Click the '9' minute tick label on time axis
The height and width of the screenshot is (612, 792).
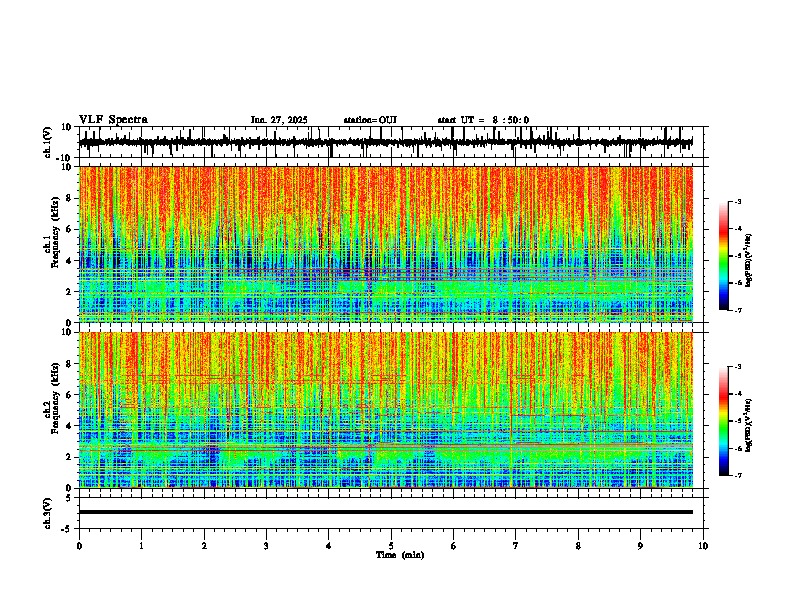pos(640,546)
